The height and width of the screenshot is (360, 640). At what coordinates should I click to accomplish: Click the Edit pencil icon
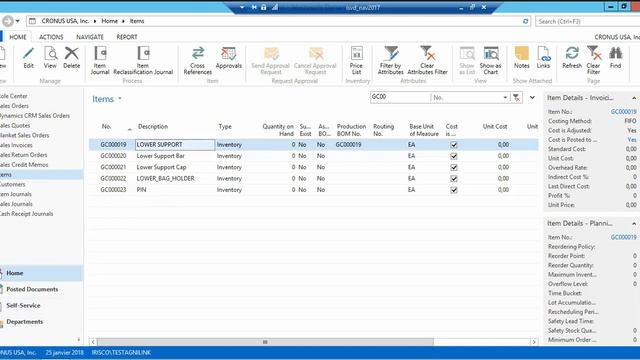tap(28, 53)
